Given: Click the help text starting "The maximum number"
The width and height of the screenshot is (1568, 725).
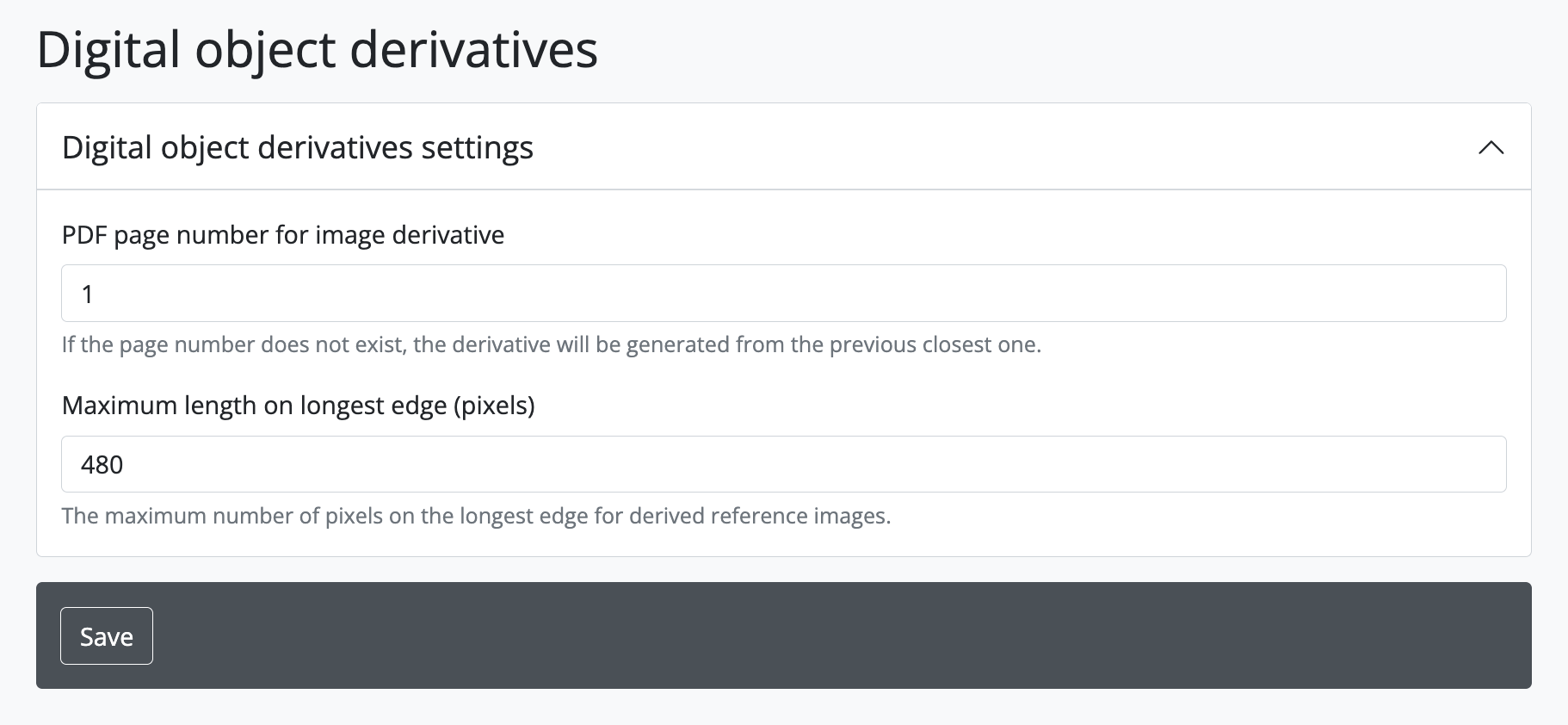Looking at the screenshot, I should pyautogui.click(x=476, y=516).
